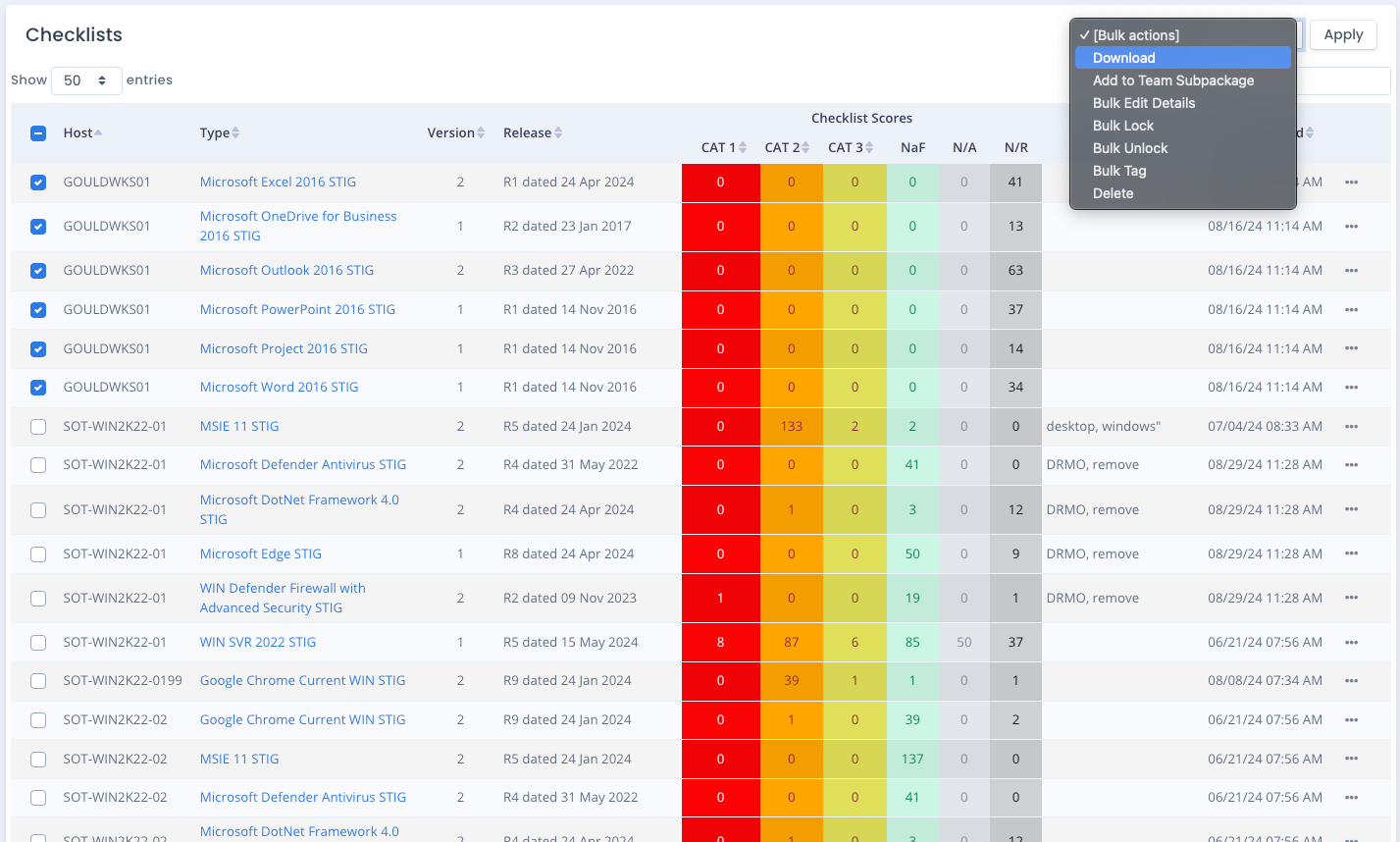Image resolution: width=1400 pixels, height=842 pixels.
Task: Choose Download from bulk actions
Action: pyautogui.click(x=1183, y=58)
